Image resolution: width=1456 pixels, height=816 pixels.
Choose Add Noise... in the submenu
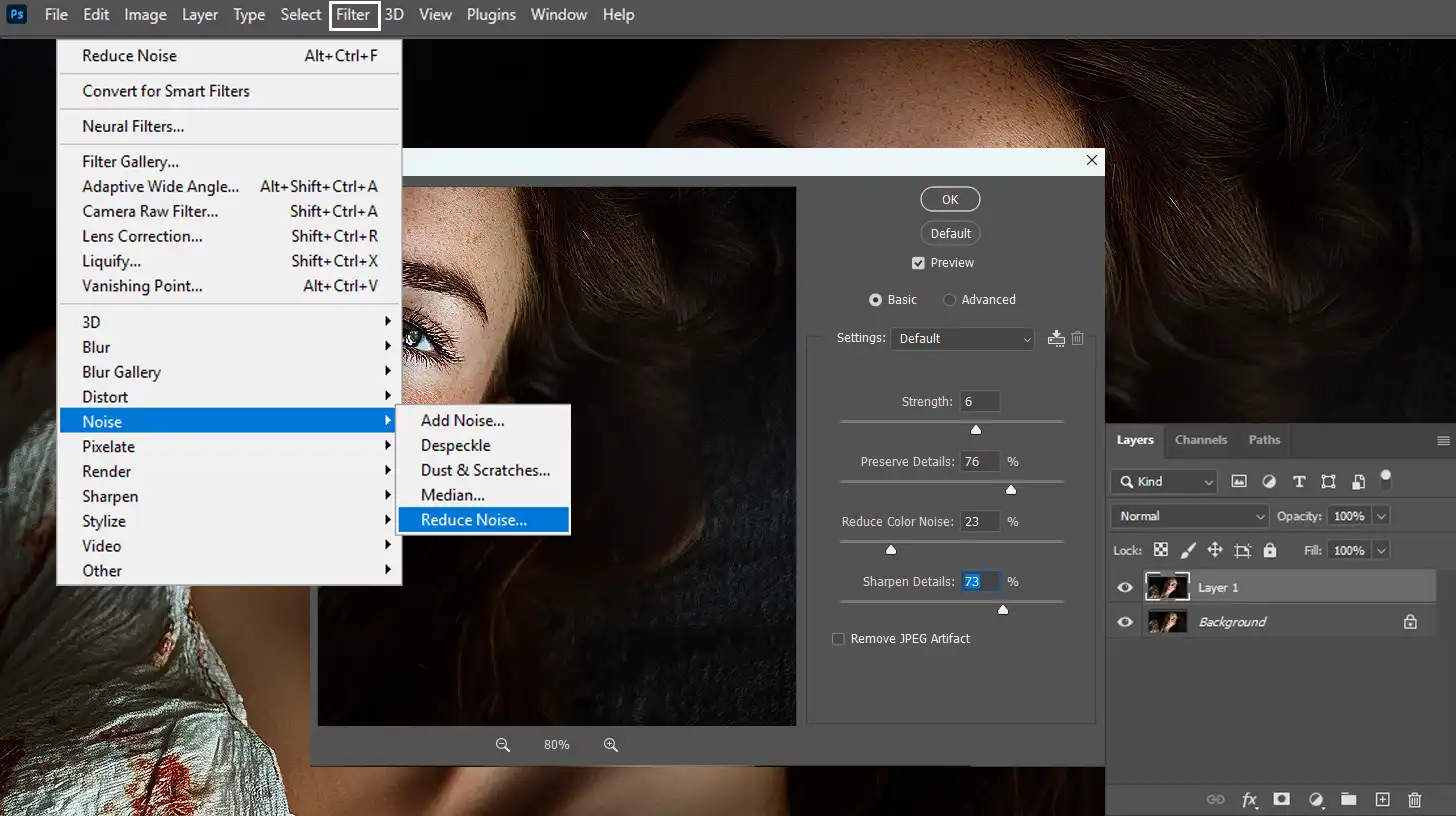(484, 420)
